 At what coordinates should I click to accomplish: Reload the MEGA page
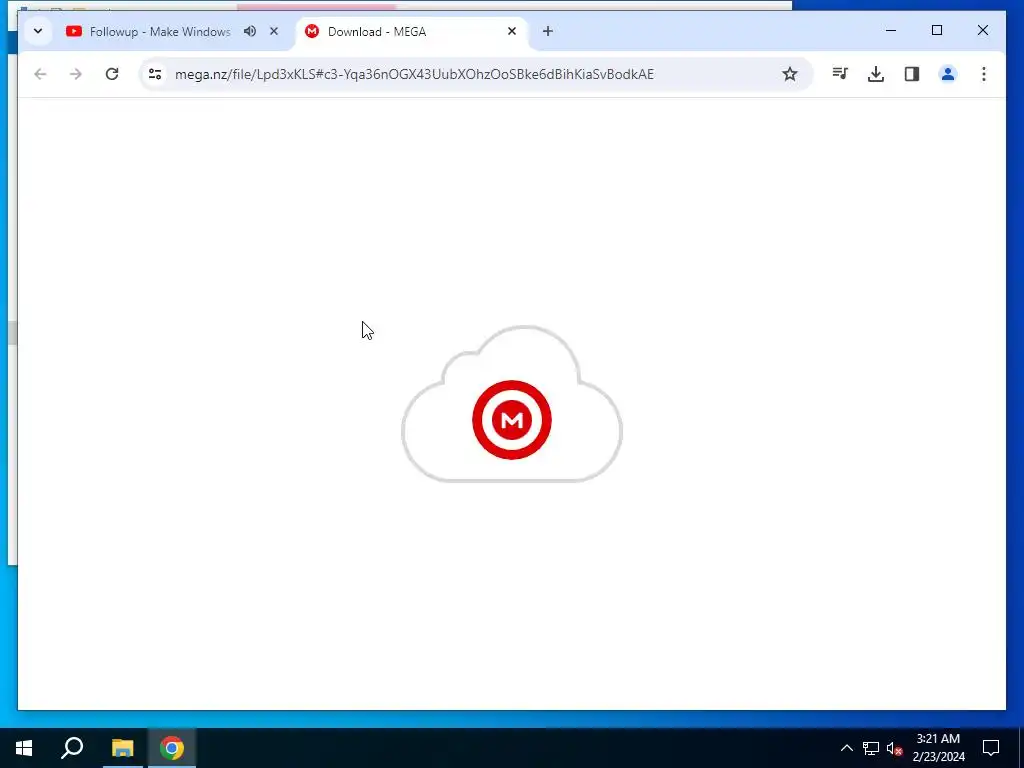tap(112, 74)
